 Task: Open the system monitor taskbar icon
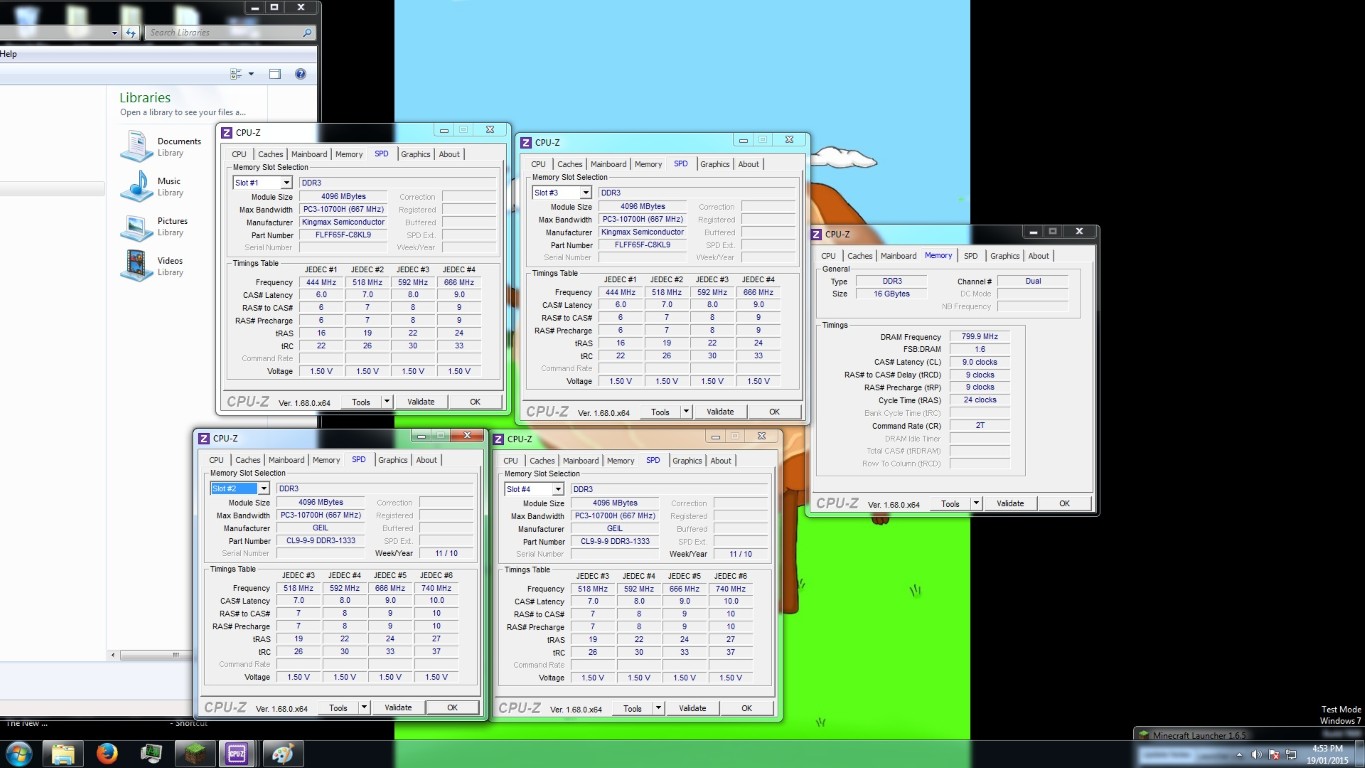151,753
